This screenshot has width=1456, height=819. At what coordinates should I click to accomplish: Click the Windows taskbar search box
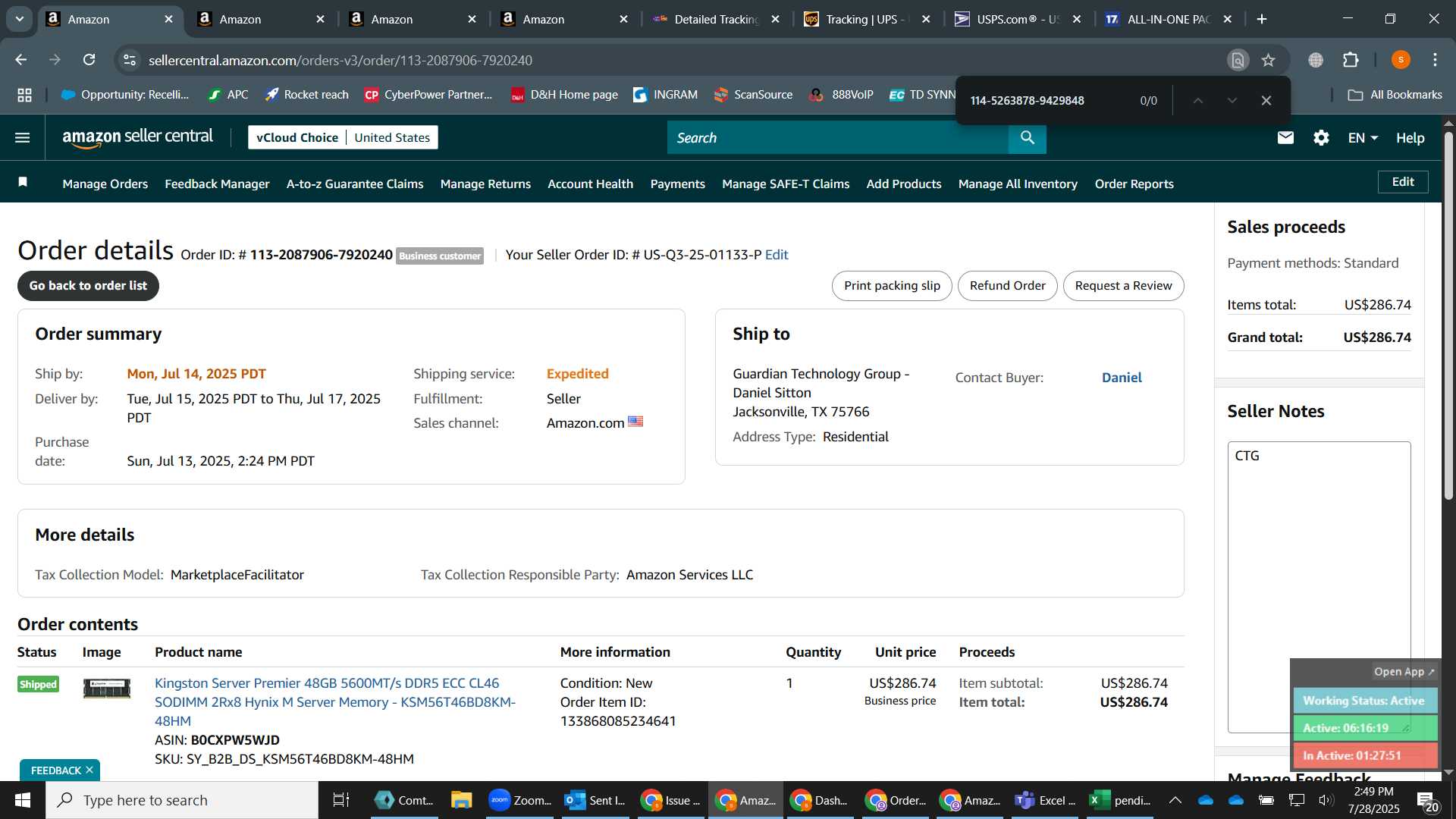pyautogui.click(x=182, y=800)
